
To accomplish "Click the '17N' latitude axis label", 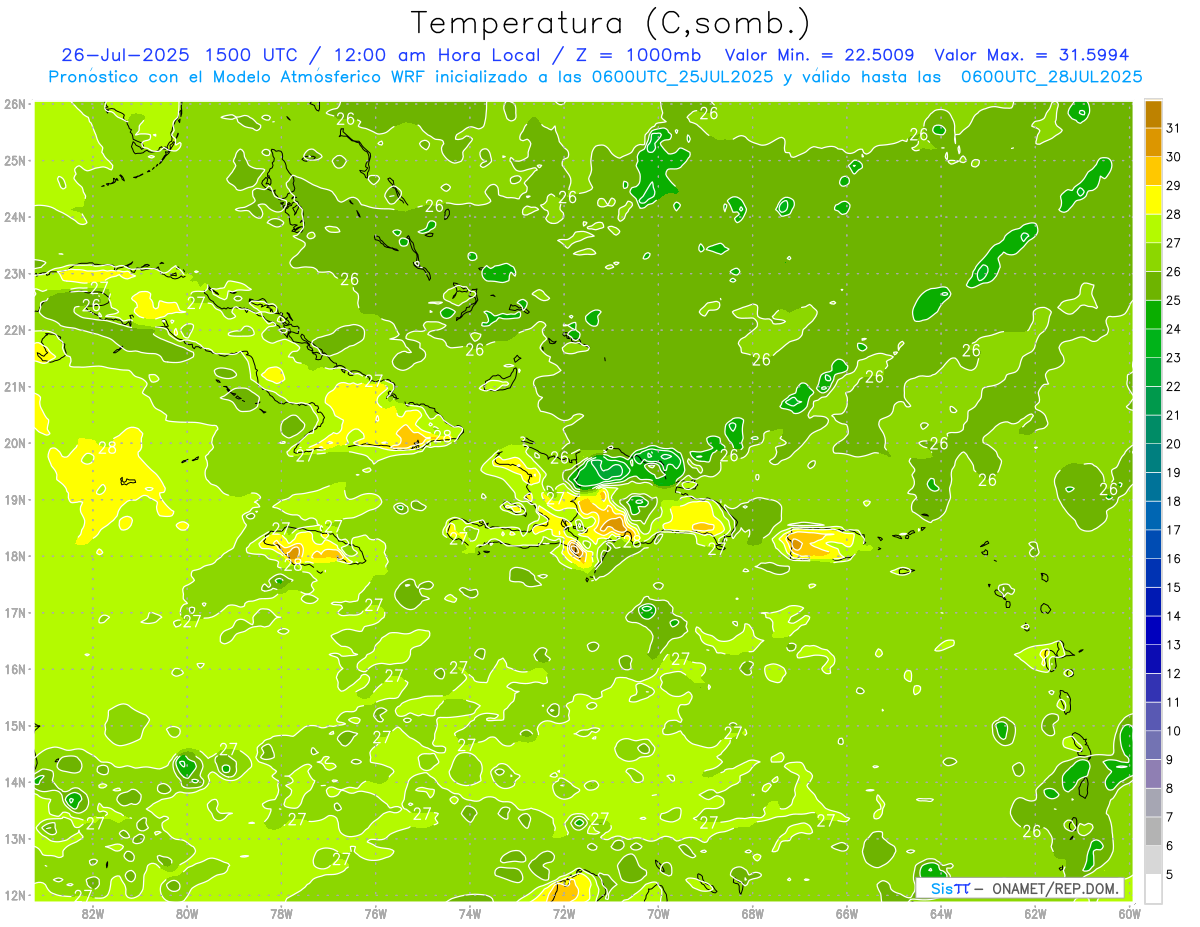I will (14, 613).
